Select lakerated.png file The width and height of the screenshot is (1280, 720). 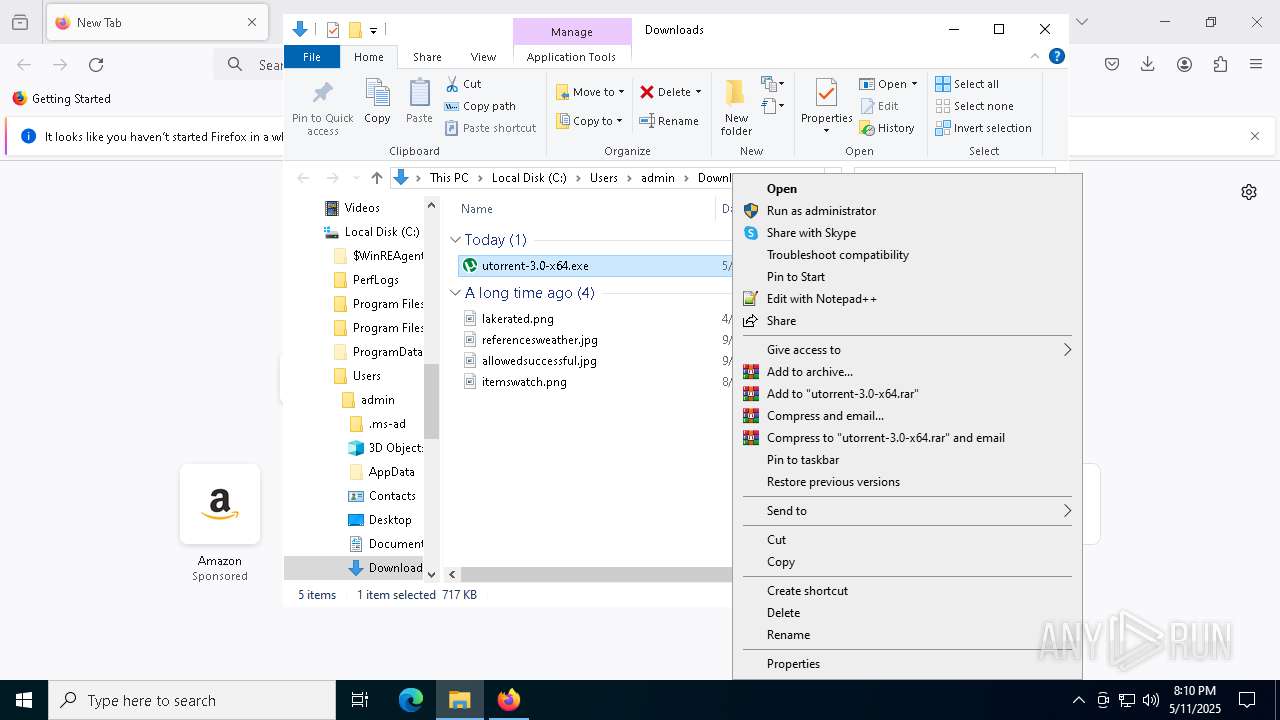click(x=517, y=319)
